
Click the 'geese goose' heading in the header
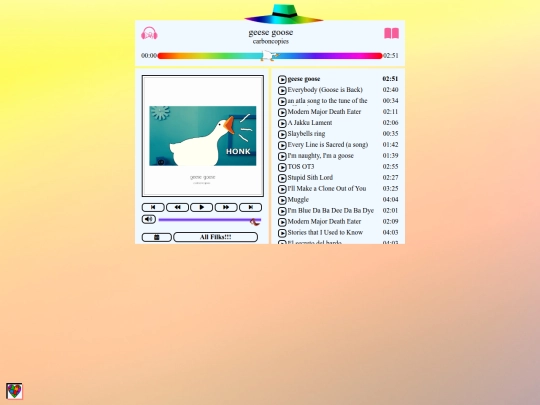click(x=271, y=33)
